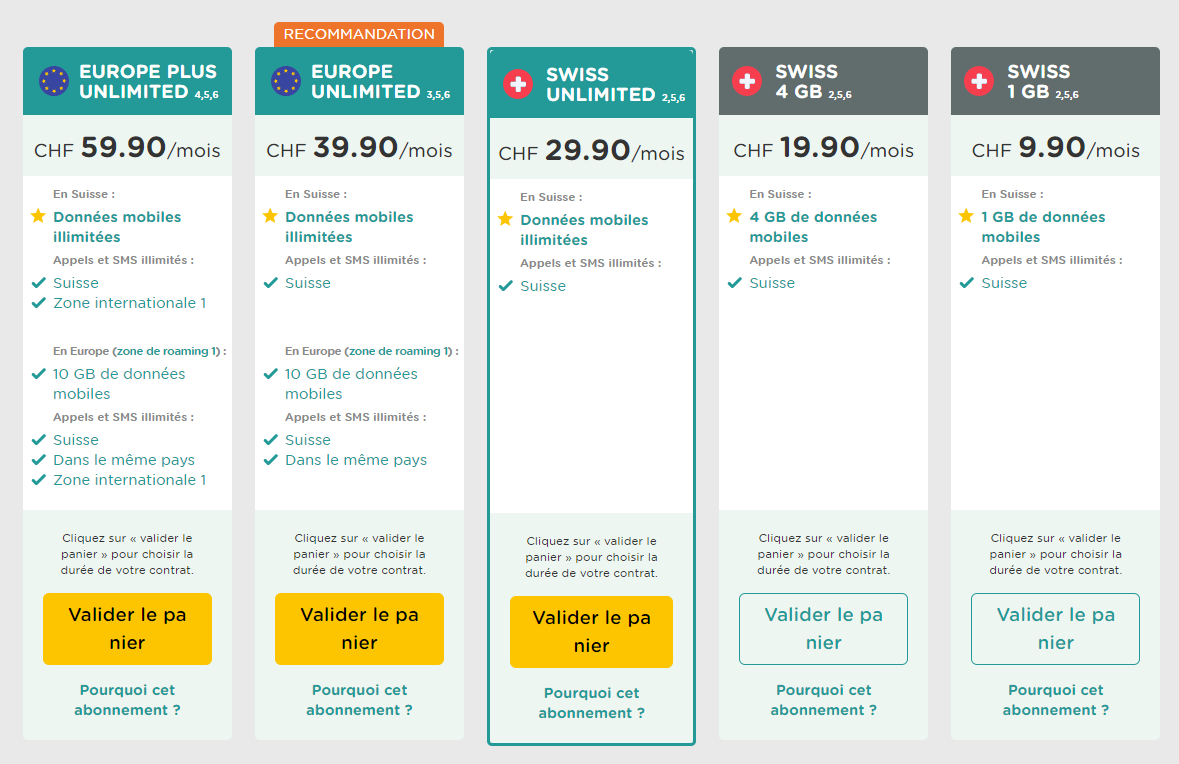
Task: Click the gold star beside 1 GB de données mobiles
Action: tap(966, 216)
